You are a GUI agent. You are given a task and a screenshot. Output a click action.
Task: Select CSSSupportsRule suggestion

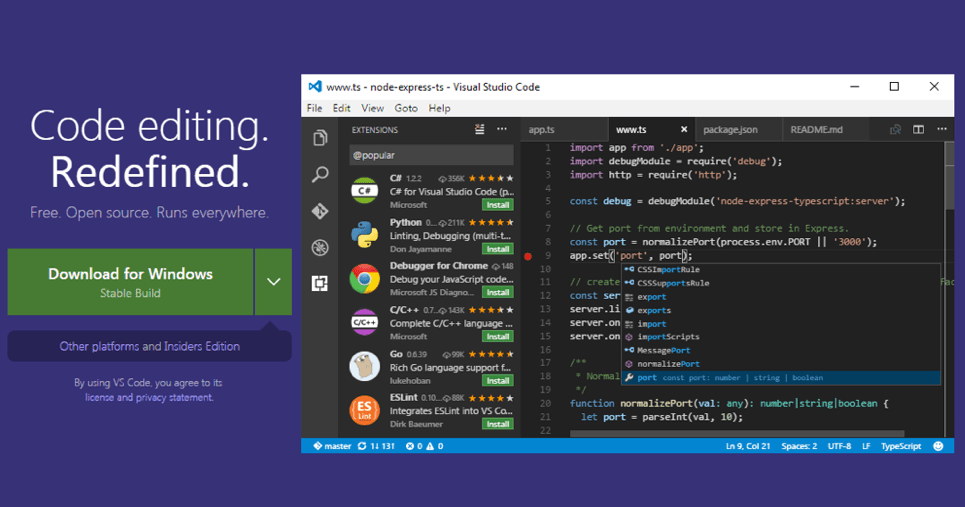pyautogui.click(x=781, y=283)
